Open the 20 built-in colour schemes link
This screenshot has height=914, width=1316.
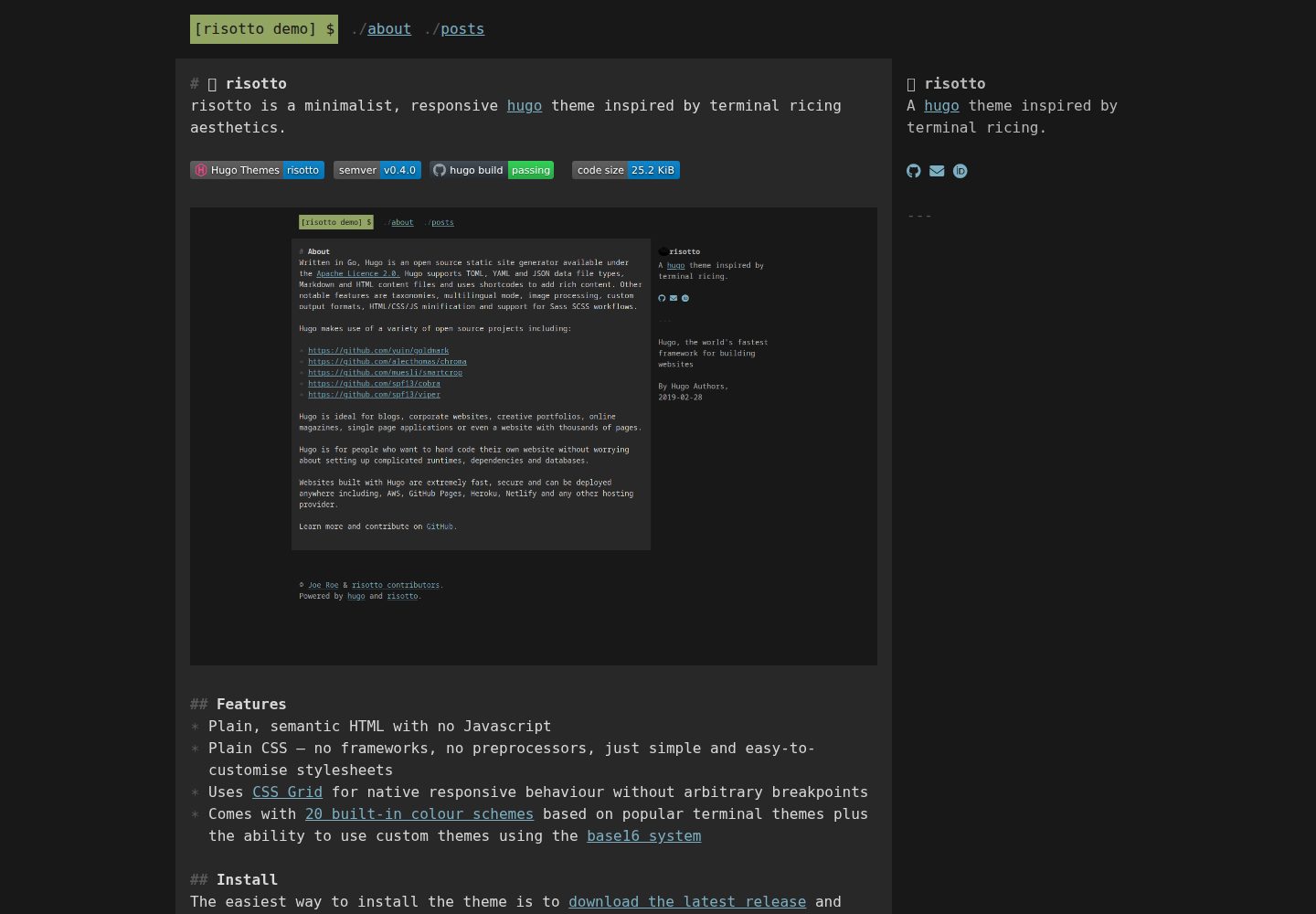click(419, 813)
